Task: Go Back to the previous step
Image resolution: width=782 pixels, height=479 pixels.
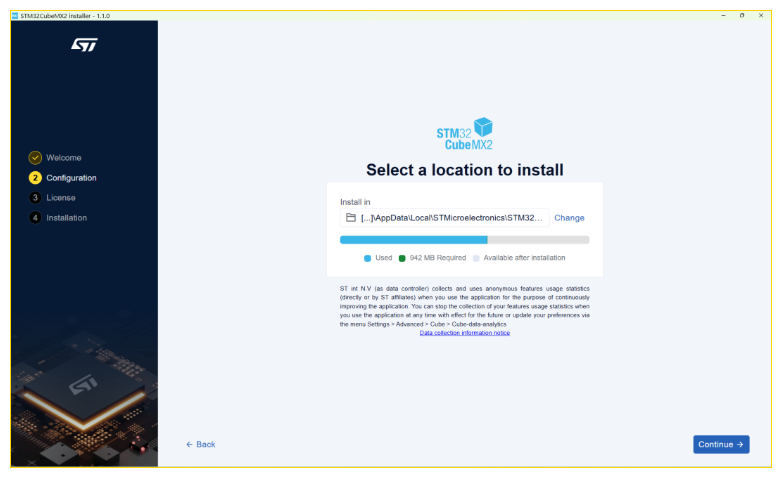Action: (200, 444)
